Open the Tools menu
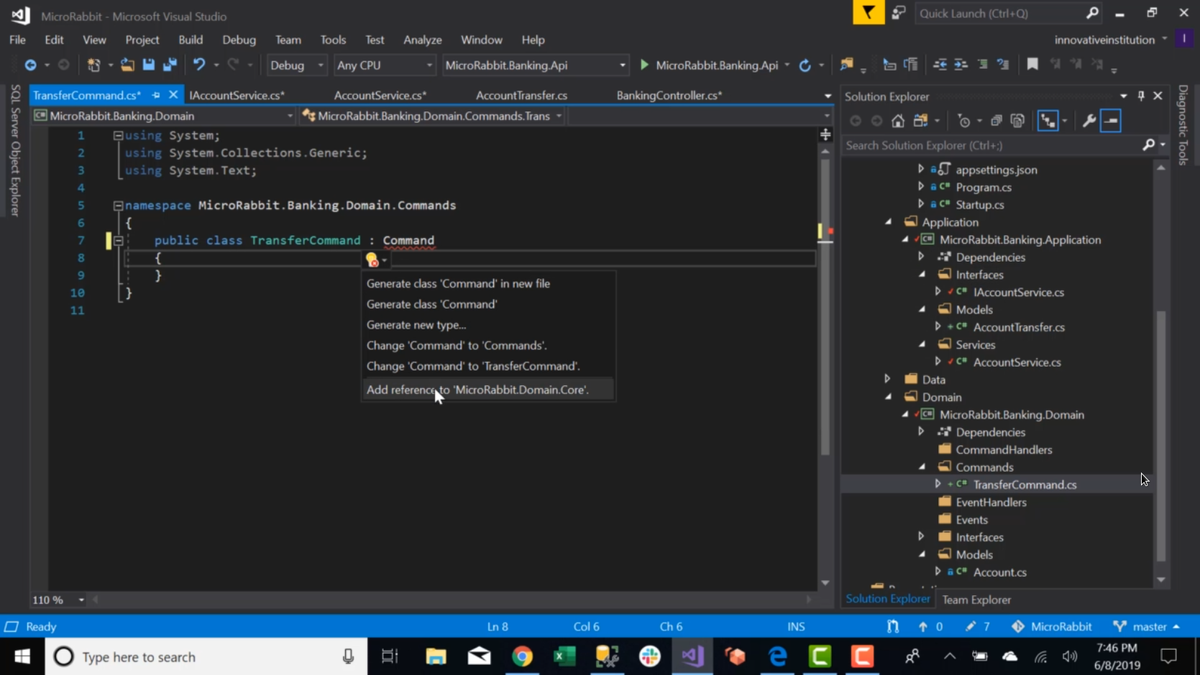Image resolution: width=1200 pixels, height=675 pixels. tap(333, 40)
